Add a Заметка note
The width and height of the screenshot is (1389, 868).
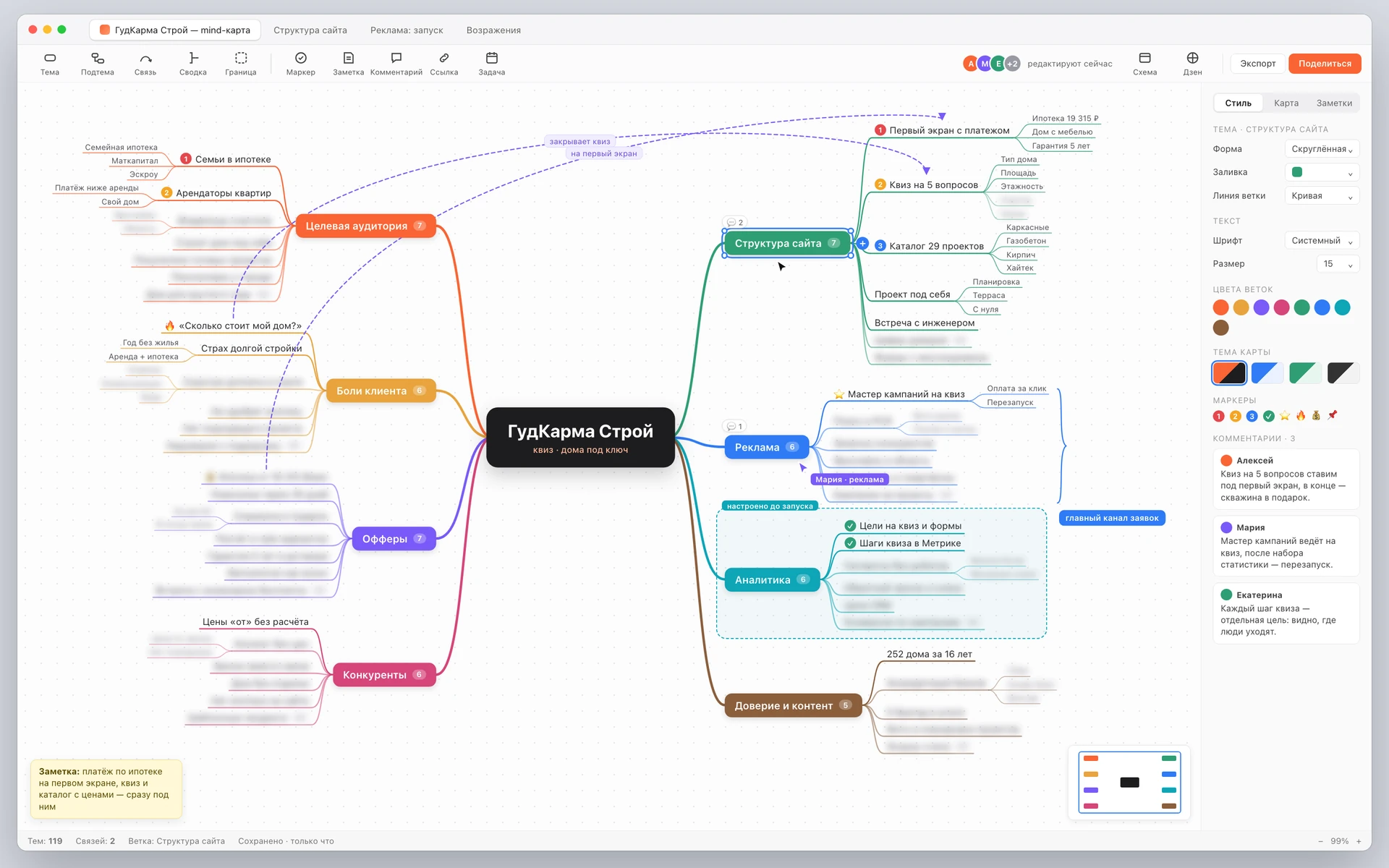(349, 64)
